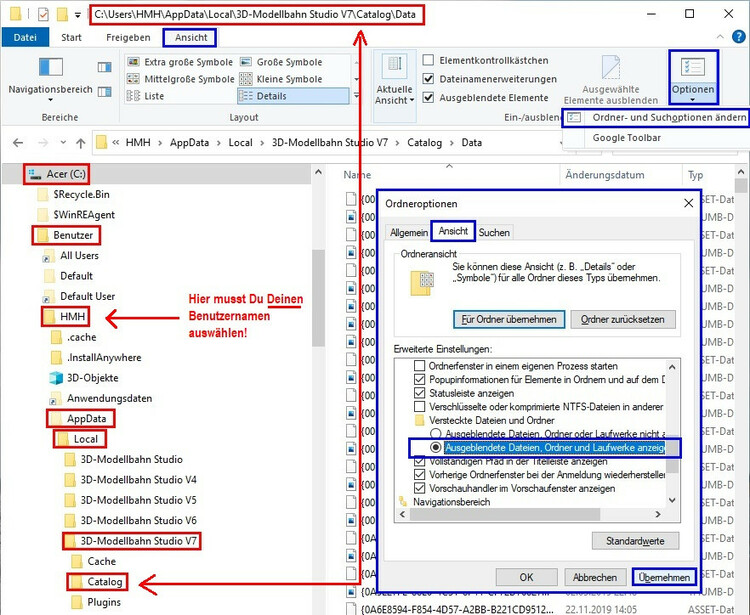Choose Große Symbole layout
This screenshot has height=615, width=750.
click(x=281, y=62)
